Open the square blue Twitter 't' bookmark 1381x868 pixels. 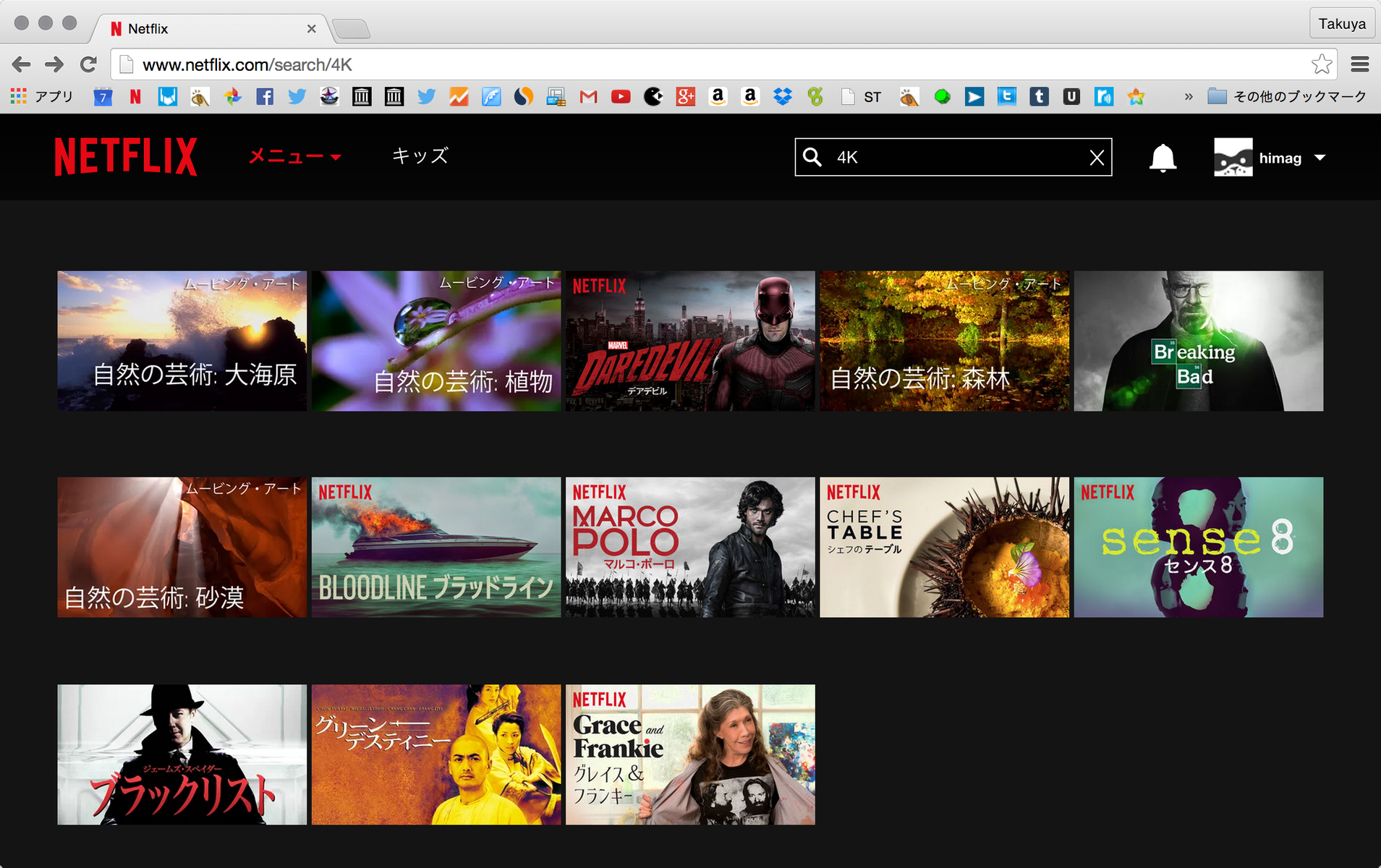pos(1006,96)
